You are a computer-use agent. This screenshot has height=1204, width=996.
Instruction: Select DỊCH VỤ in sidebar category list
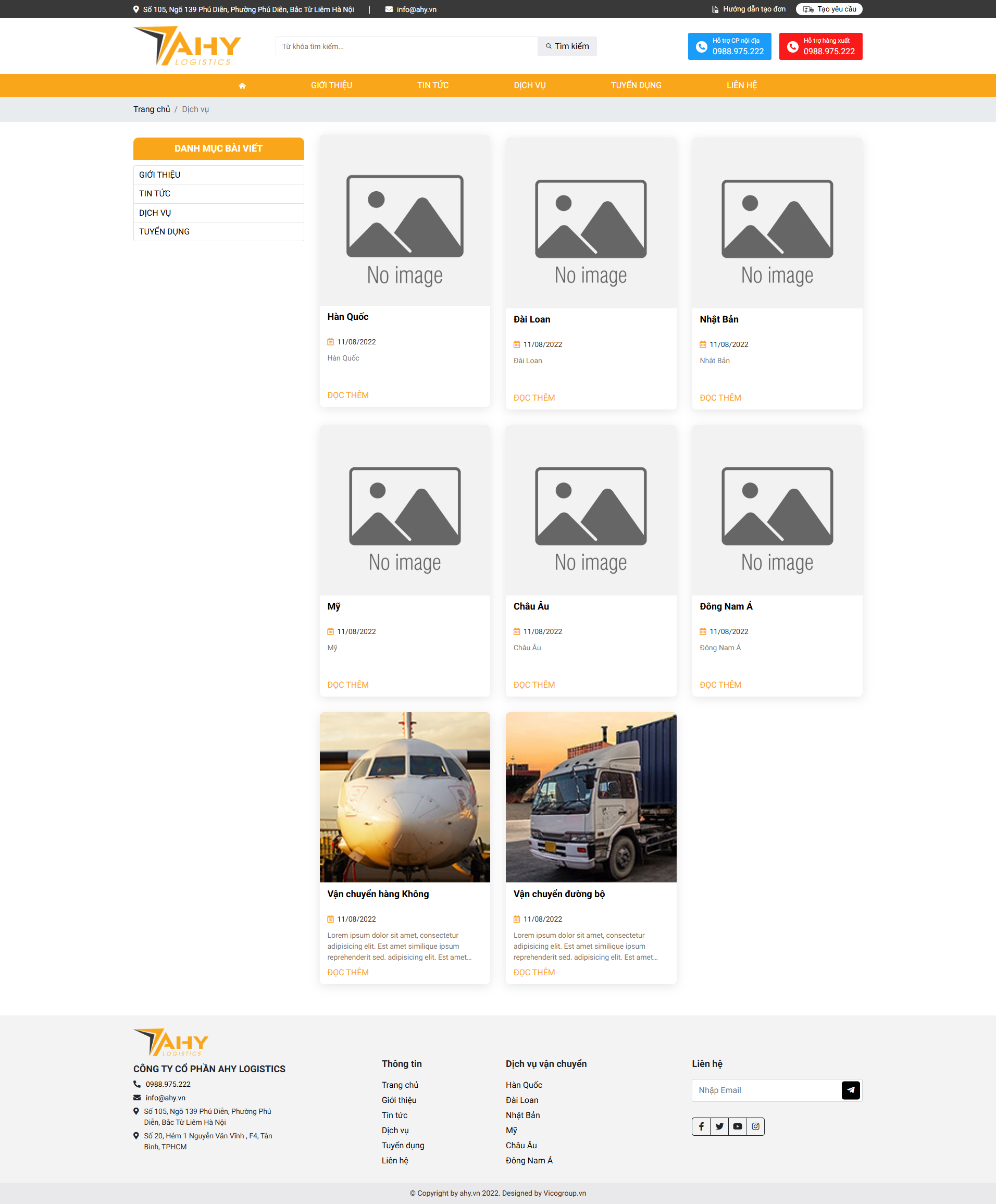tap(155, 213)
